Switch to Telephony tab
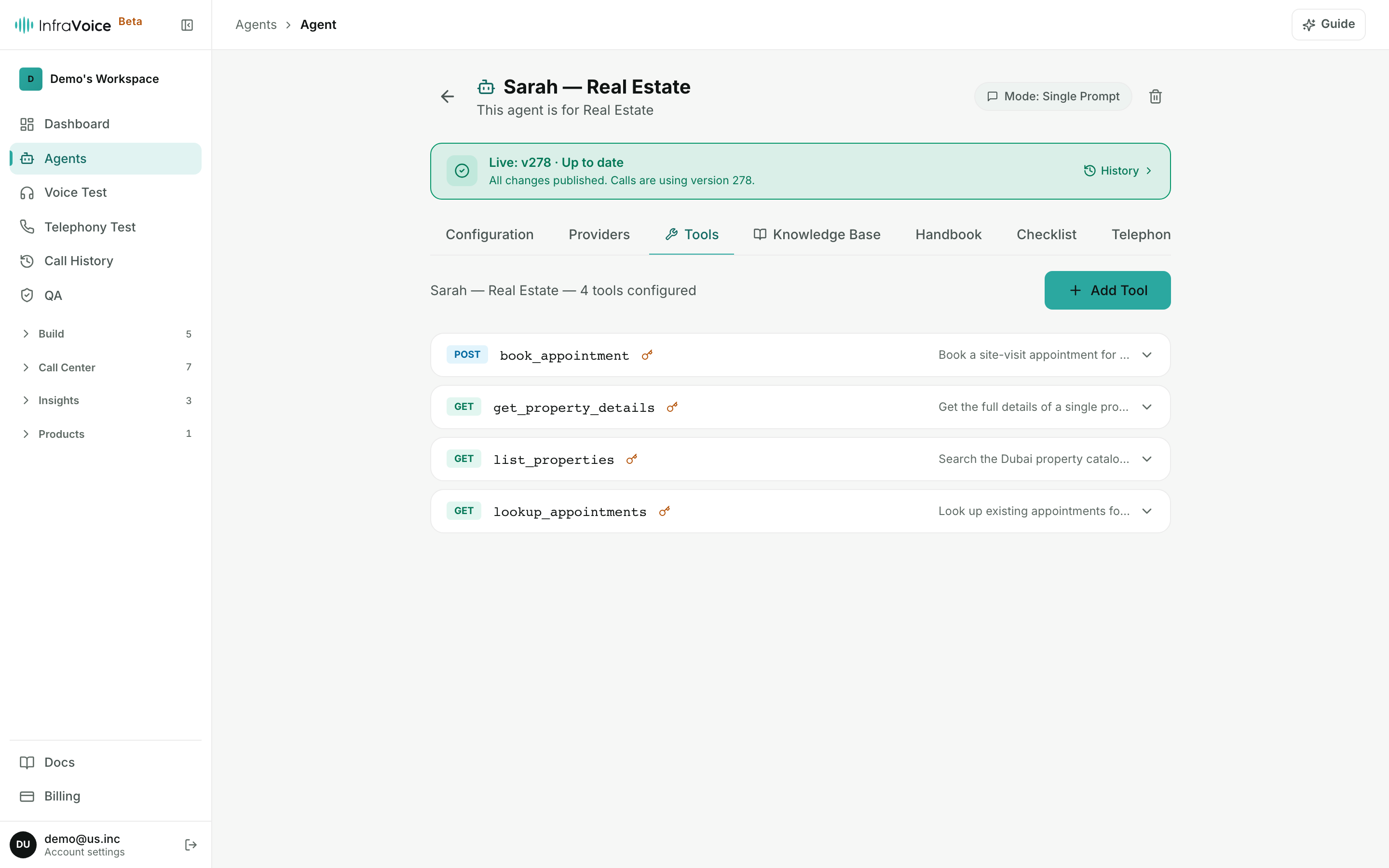Screen dimensions: 1389x868 (x=1141, y=234)
